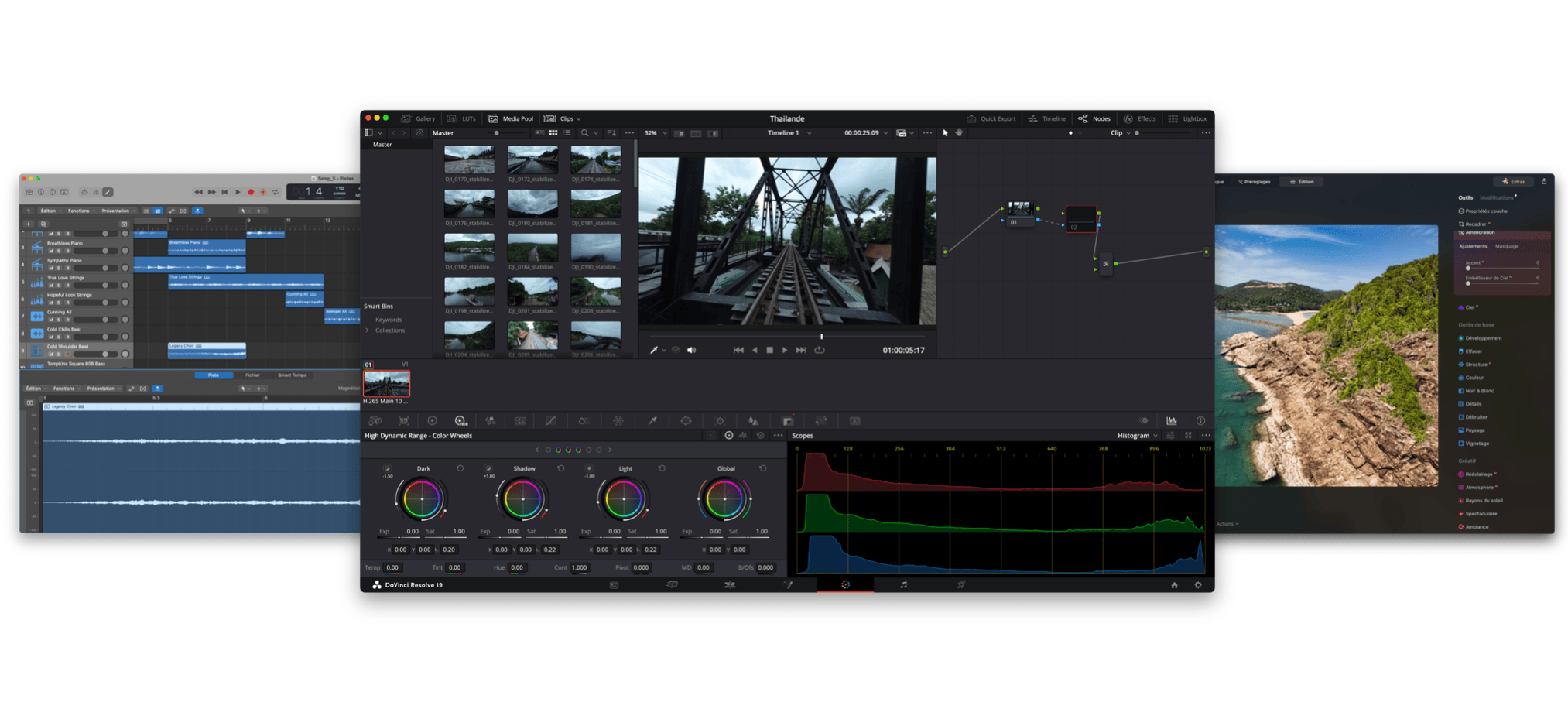1568x709 pixels.
Task: Open the Effects panel button
Action: pyautogui.click(x=1140, y=119)
